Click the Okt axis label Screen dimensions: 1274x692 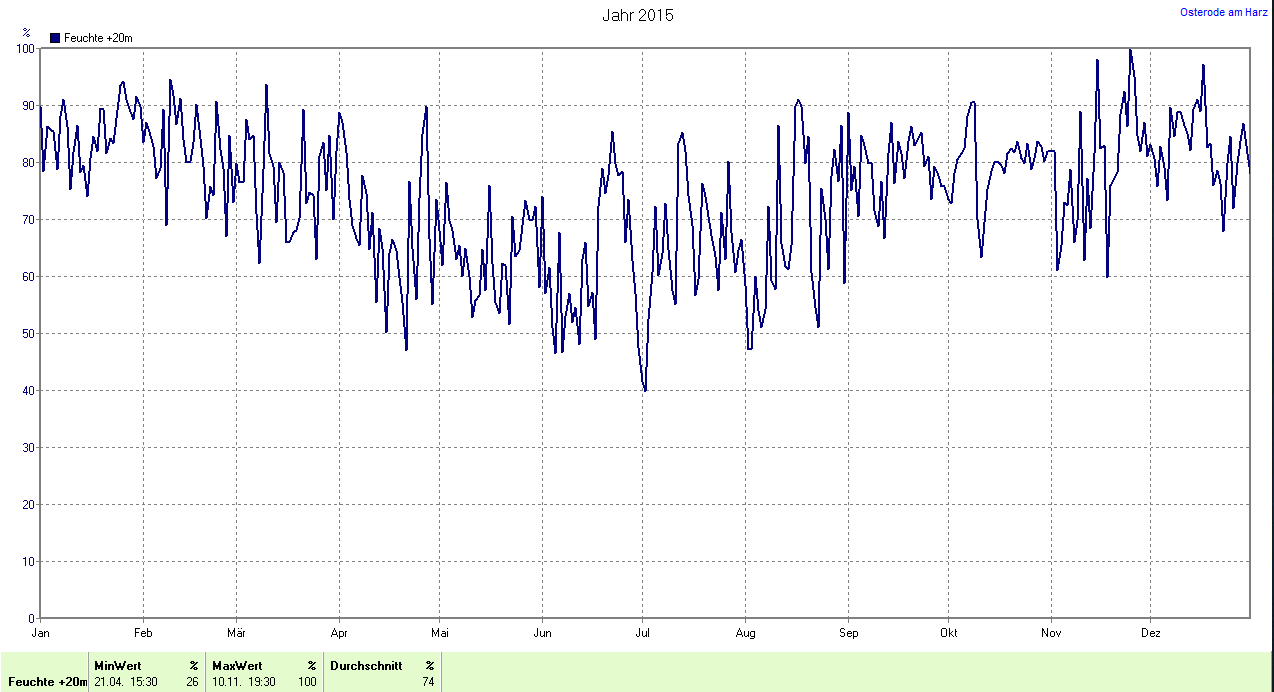[949, 632]
